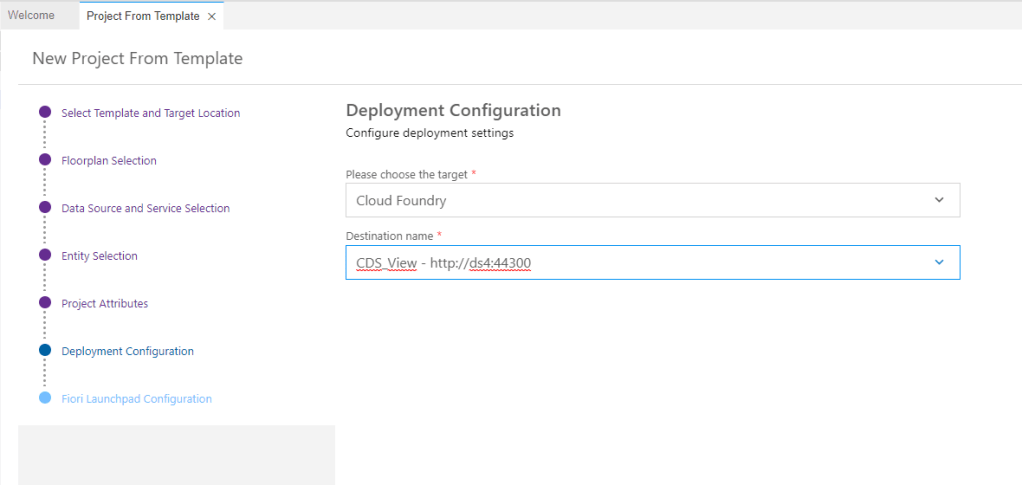The image size is (1022, 485).
Task: Click the chevron of the target combo box
Action: (x=939, y=200)
